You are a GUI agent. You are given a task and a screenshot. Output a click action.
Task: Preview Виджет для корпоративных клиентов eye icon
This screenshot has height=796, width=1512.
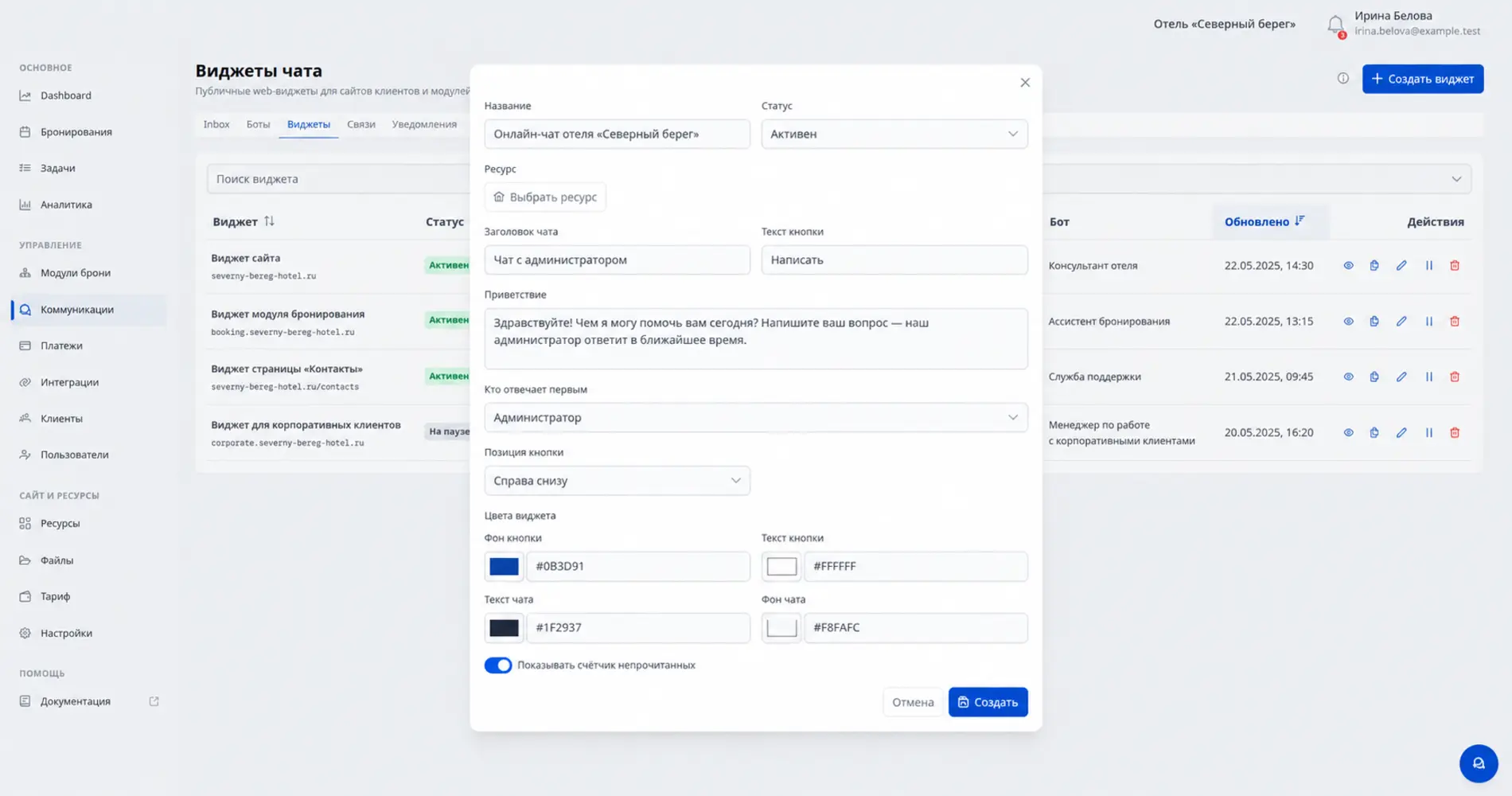click(1348, 432)
